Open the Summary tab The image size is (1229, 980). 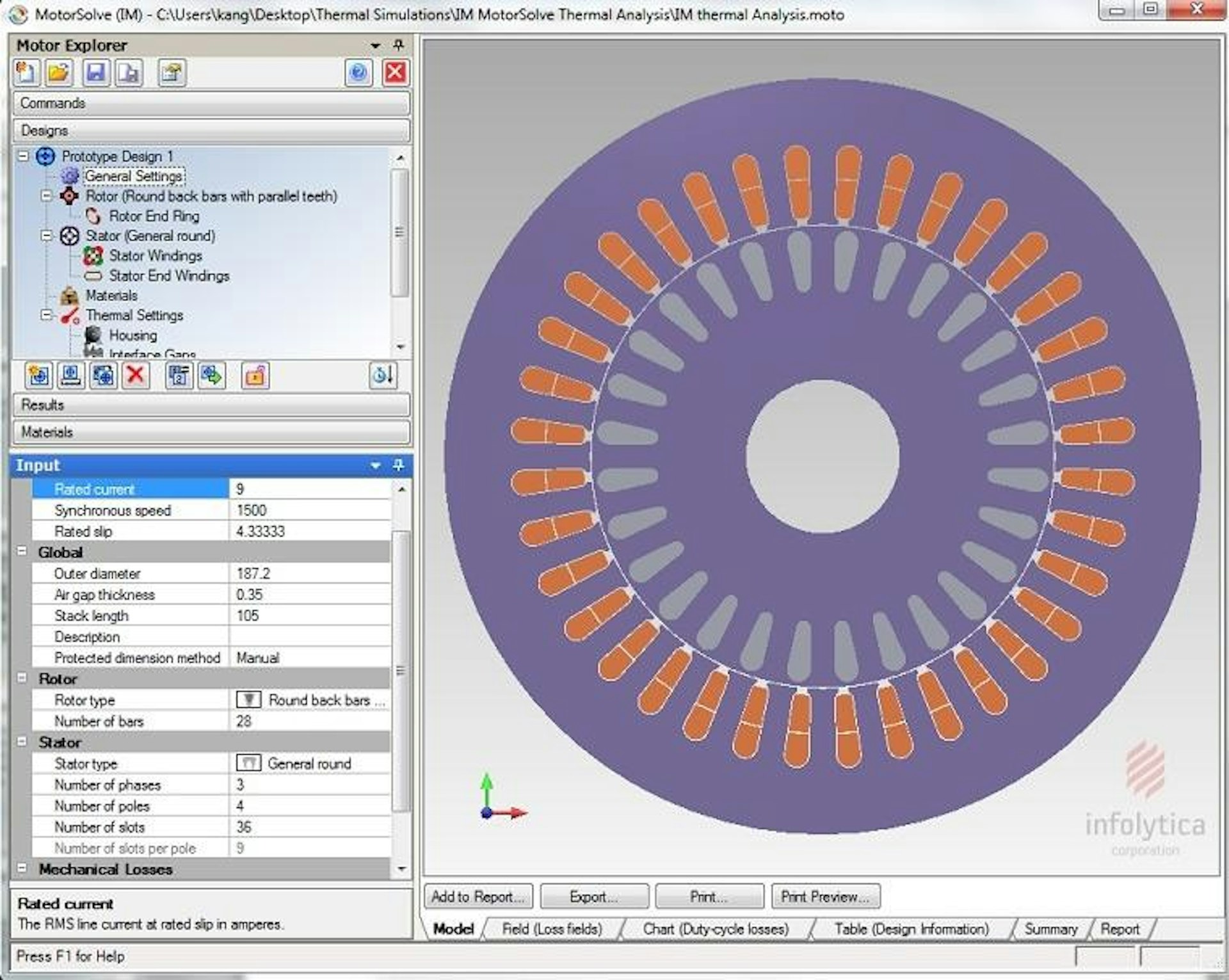[1050, 929]
